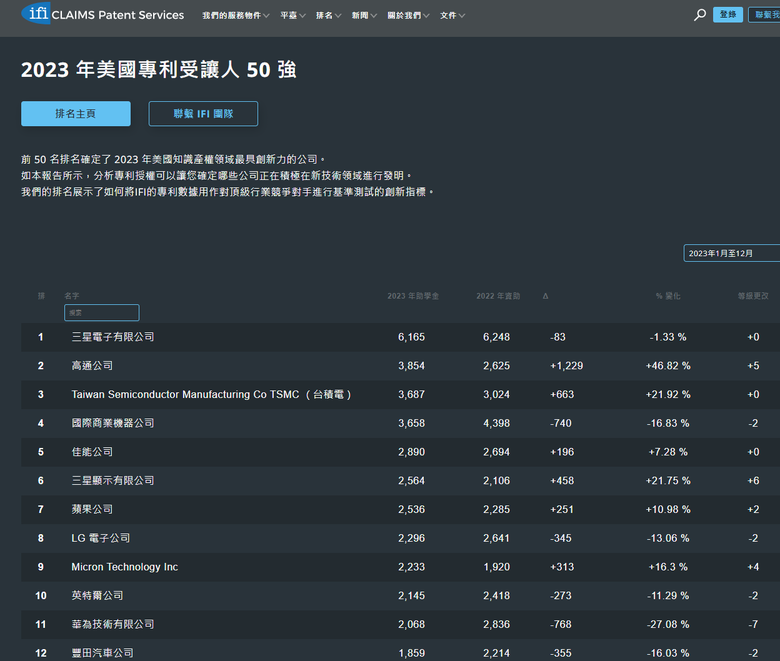Open the 2023年1月至12月 date range dropdown
780x661 pixels.
[x=731, y=253]
